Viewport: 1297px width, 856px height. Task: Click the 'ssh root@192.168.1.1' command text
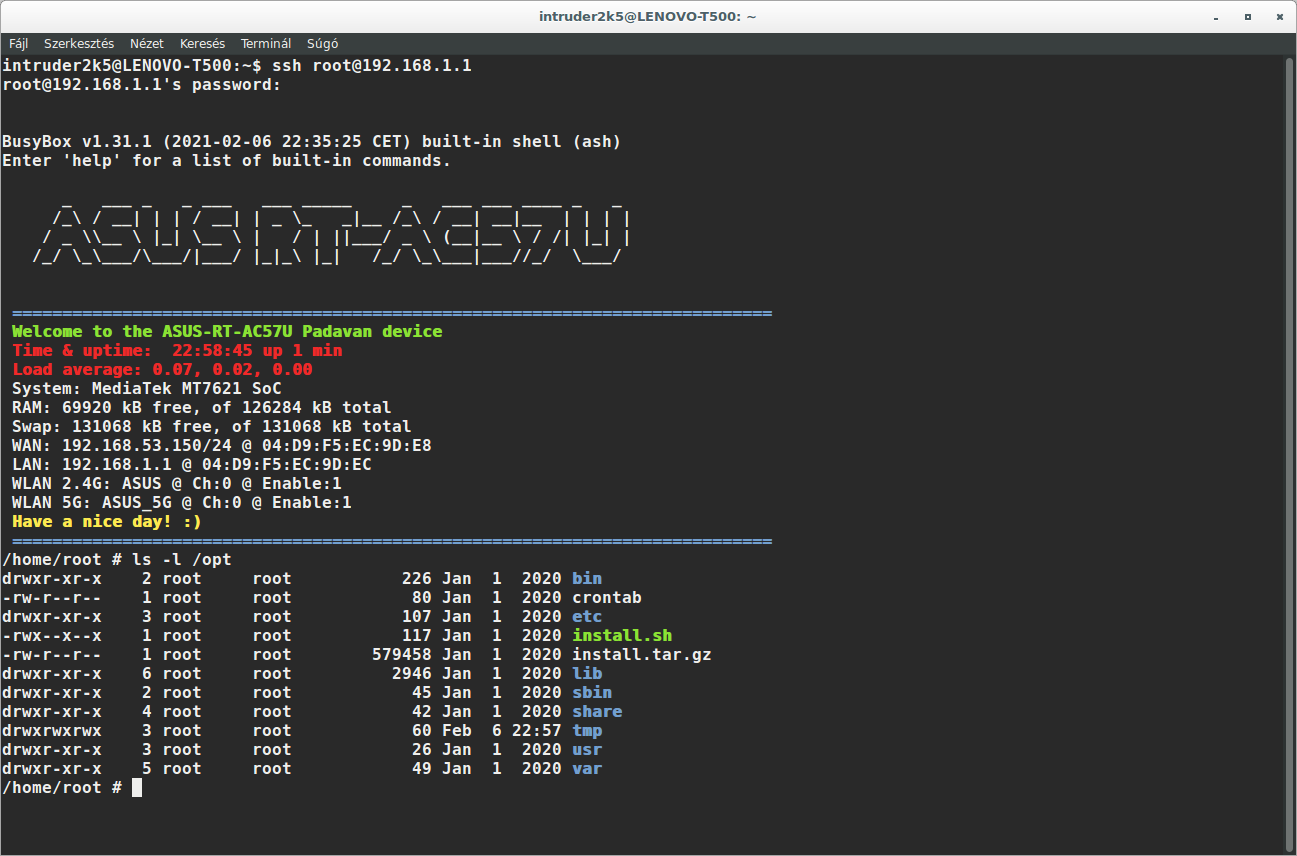coord(371,66)
